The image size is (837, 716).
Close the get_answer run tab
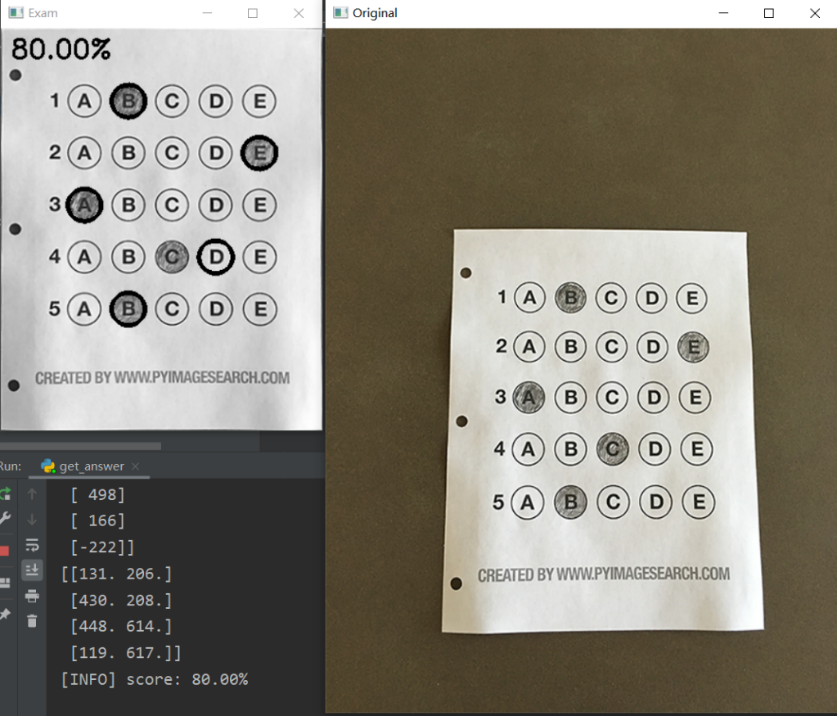[x=136, y=466]
